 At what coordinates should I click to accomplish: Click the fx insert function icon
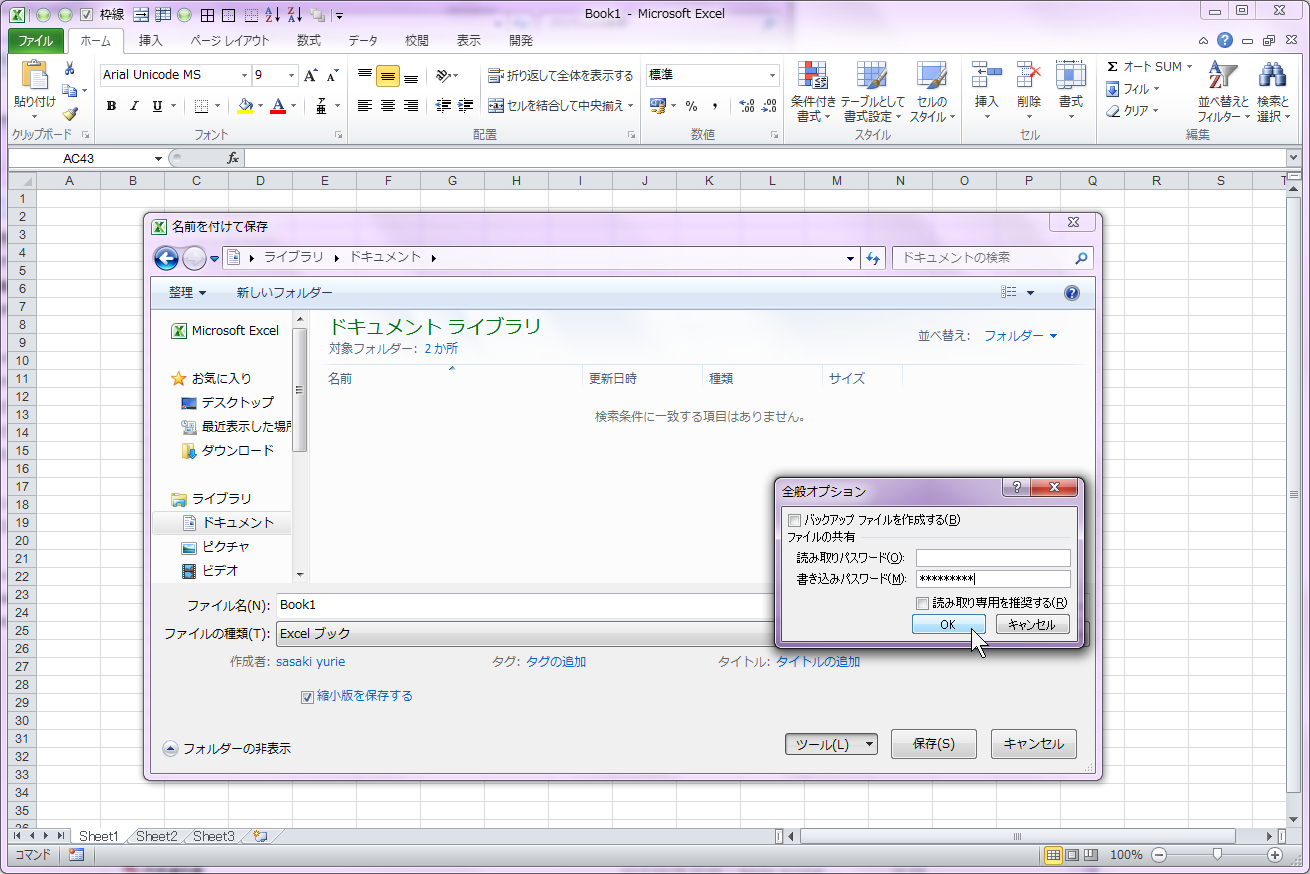pyautogui.click(x=233, y=158)
